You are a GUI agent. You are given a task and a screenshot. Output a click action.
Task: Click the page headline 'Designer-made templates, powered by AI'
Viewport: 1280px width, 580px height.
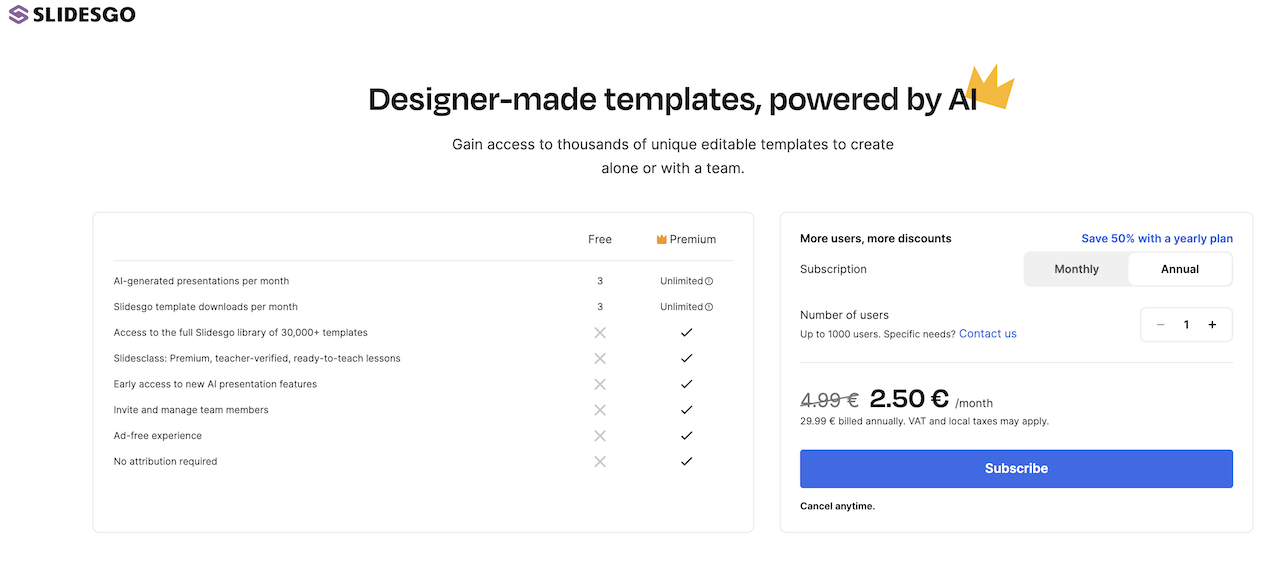(673, 99)
